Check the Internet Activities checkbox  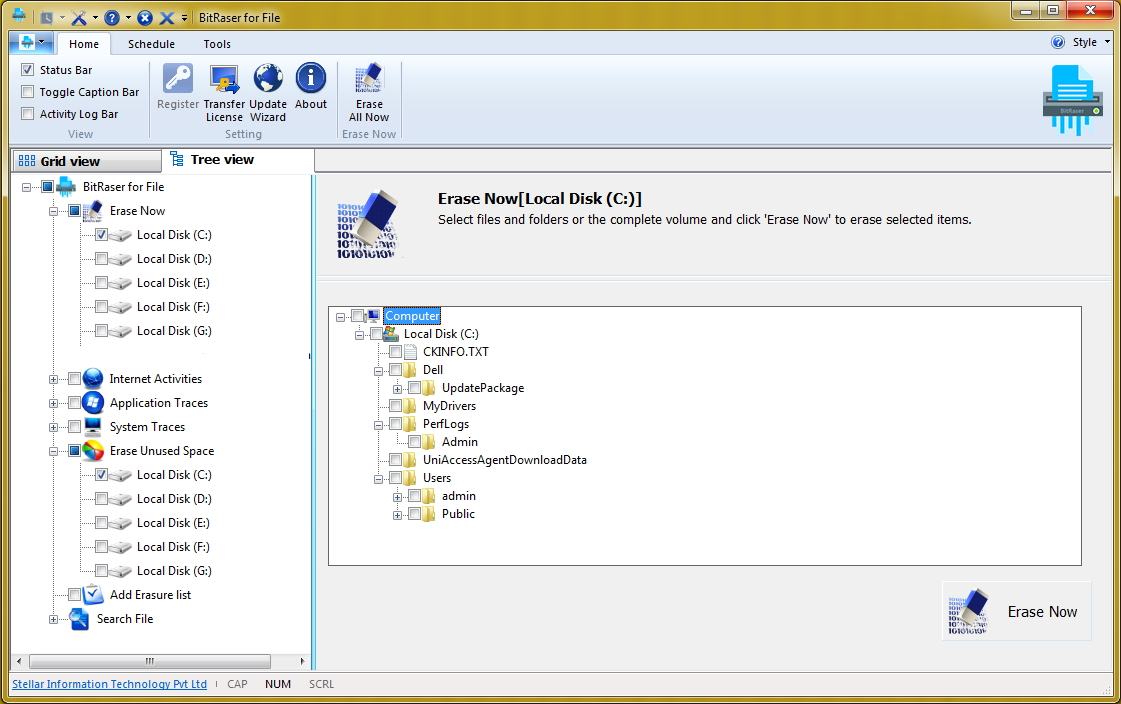click(x=74, y=379)
